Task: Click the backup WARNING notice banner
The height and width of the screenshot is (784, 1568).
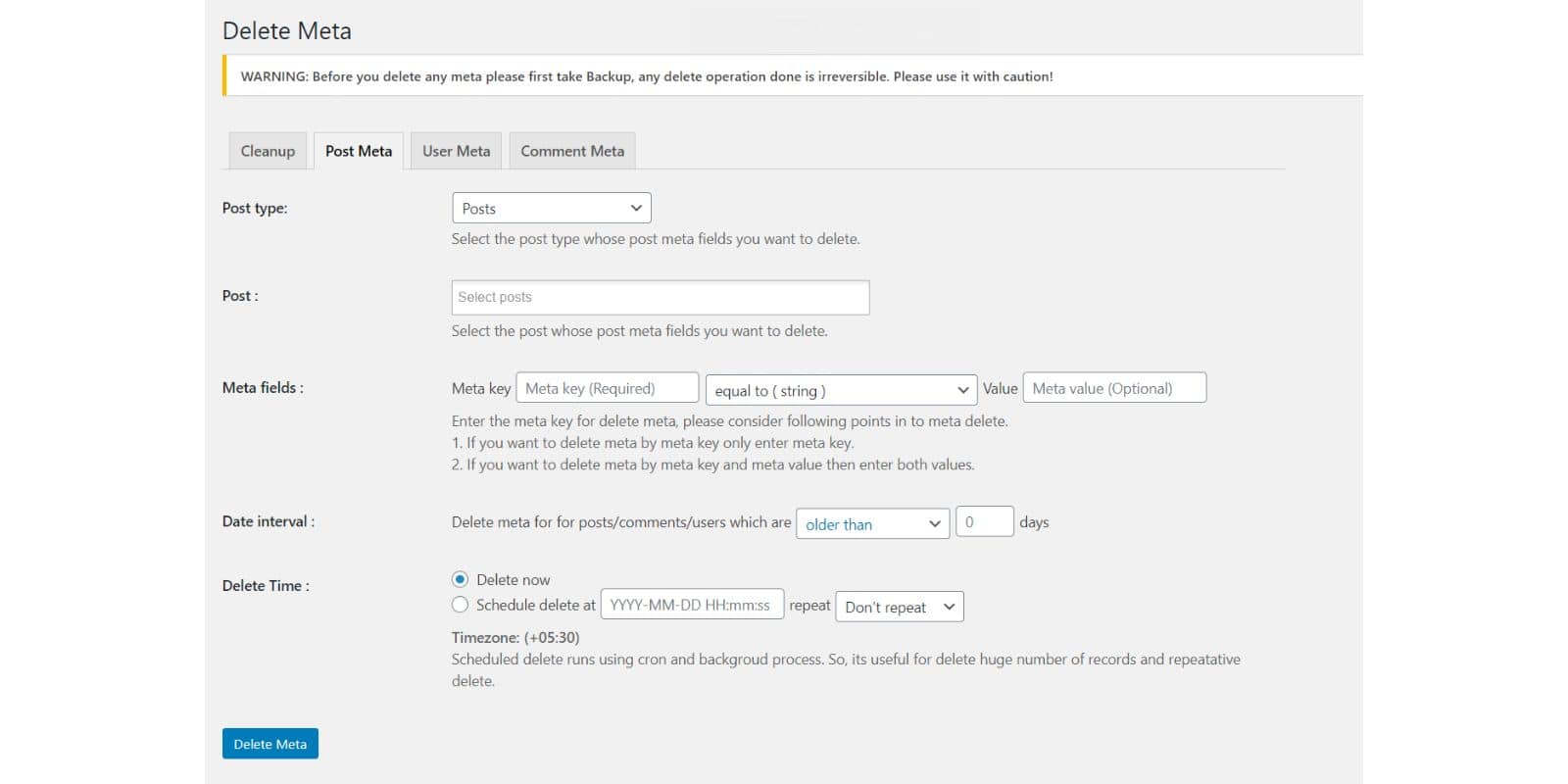Action: (647, 76)
